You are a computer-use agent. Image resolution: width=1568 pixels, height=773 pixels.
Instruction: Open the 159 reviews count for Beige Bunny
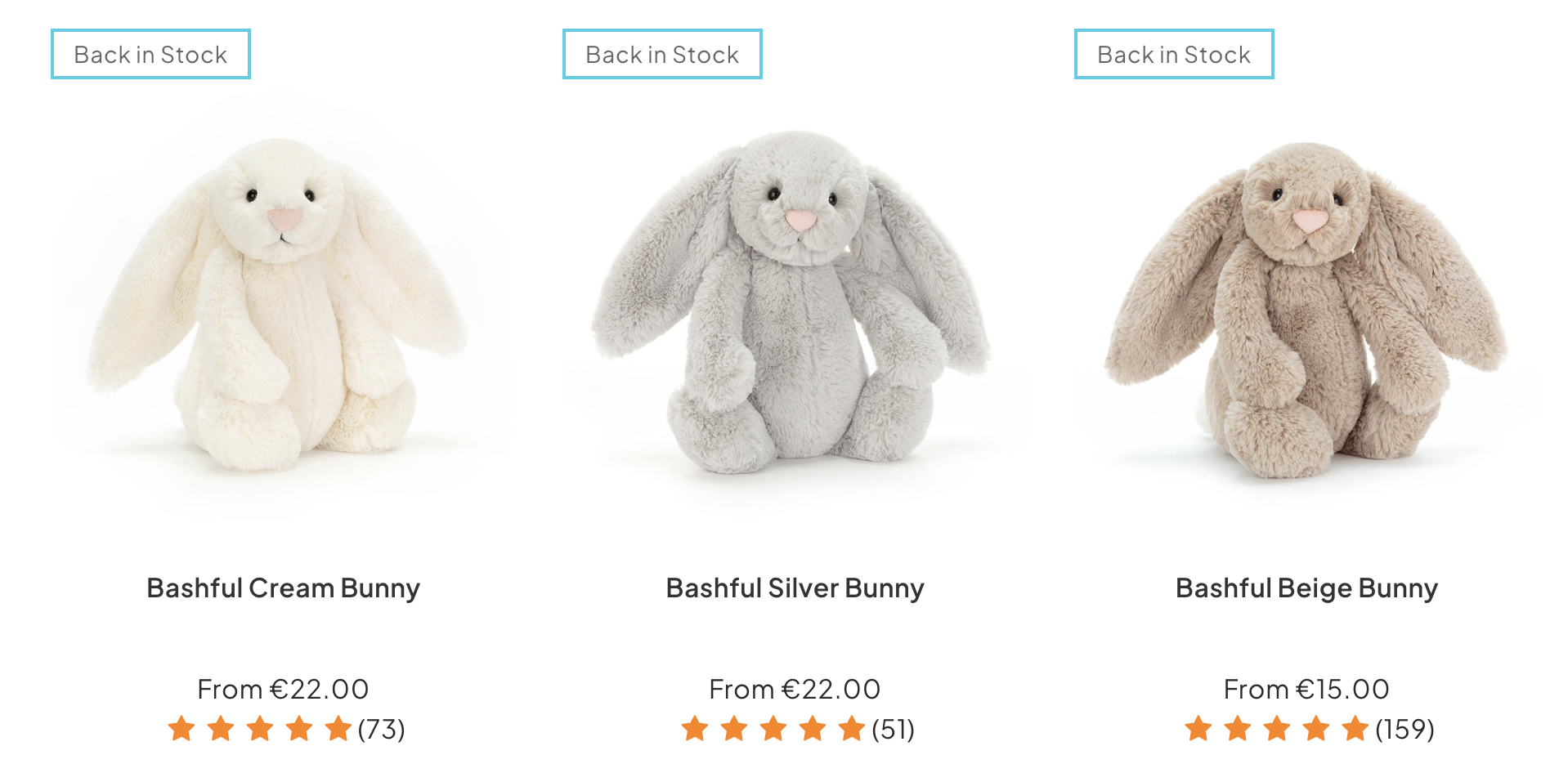click(1404, 729)
